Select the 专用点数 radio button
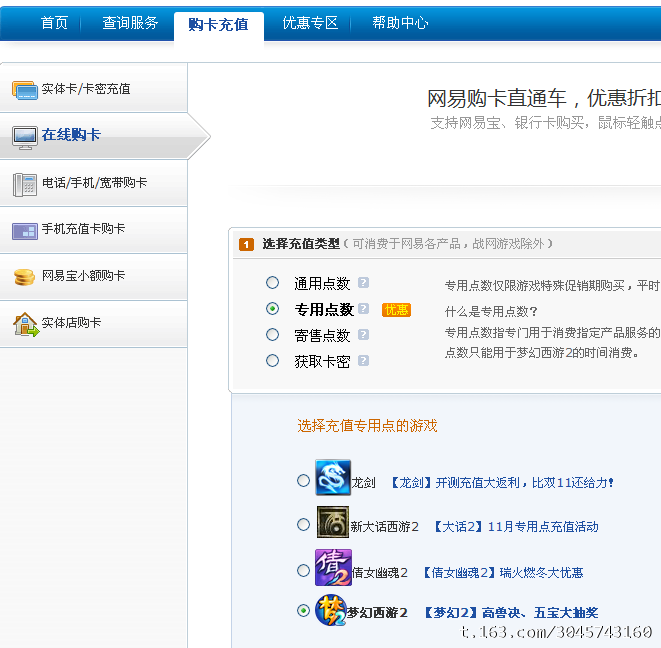 click(272, 309)
